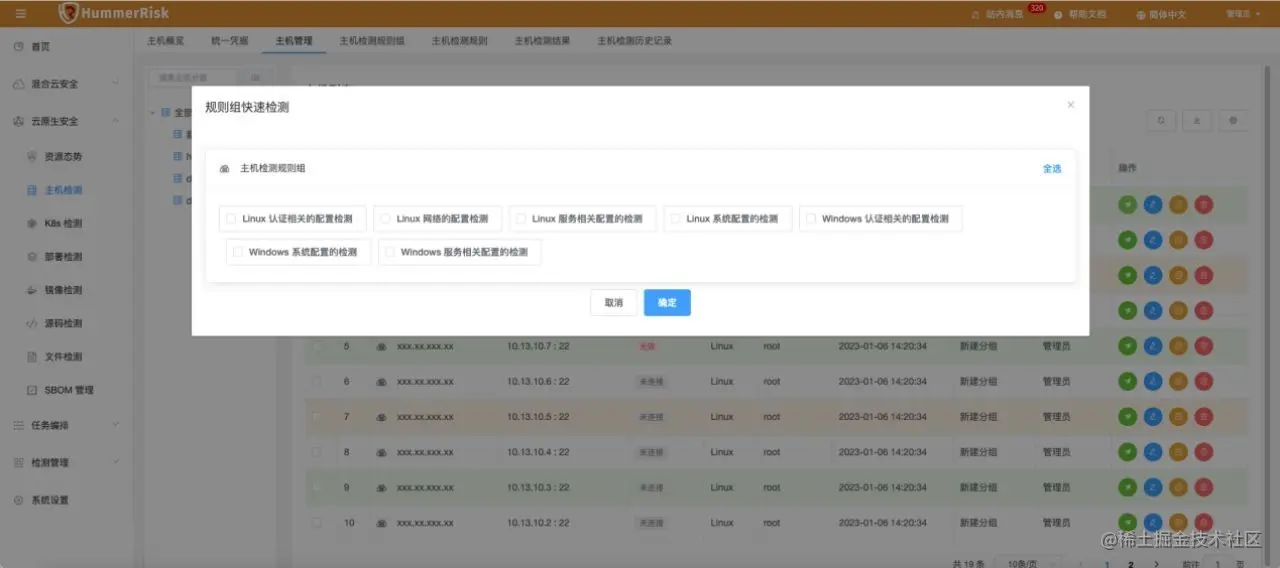1280x568 pixels.
Task: Open 镜像检测 image detection icon
Action: [x=33, y=290]
